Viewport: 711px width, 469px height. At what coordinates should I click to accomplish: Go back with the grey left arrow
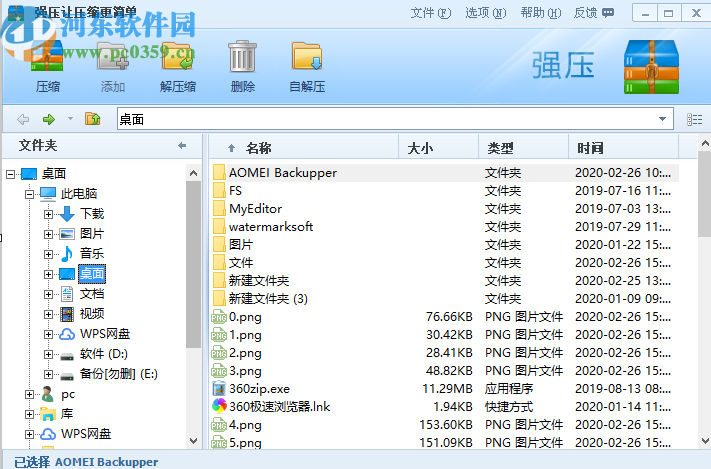tap(23, 119)
